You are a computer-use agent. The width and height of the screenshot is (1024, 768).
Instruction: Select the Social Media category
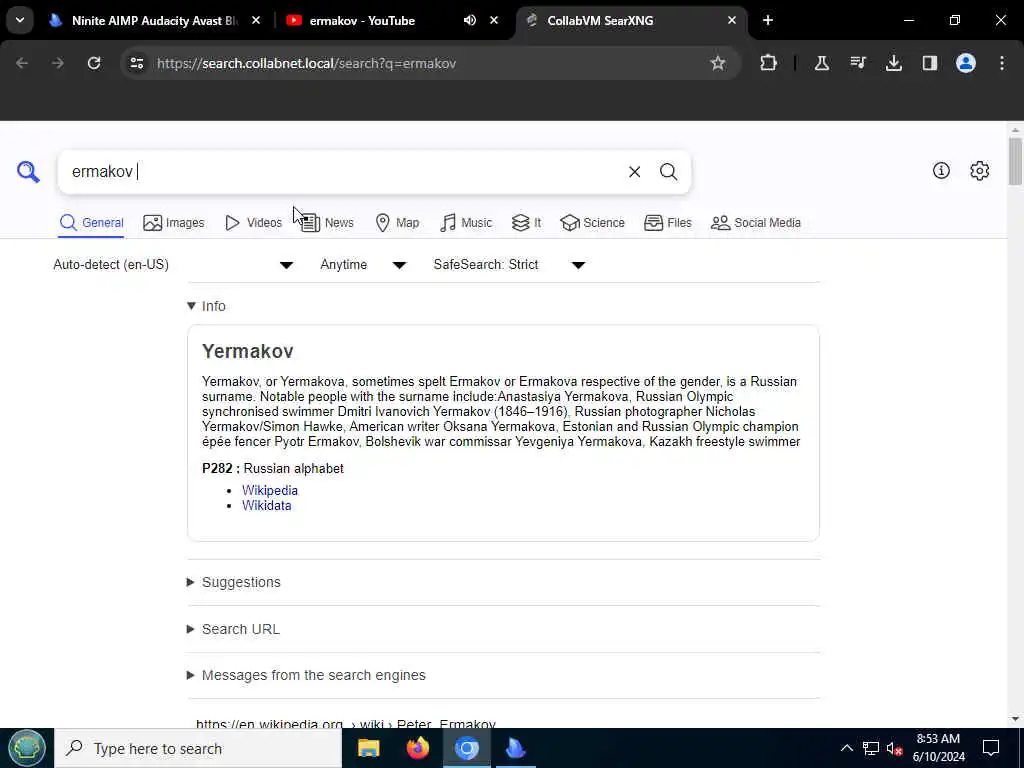coord(756,223)
